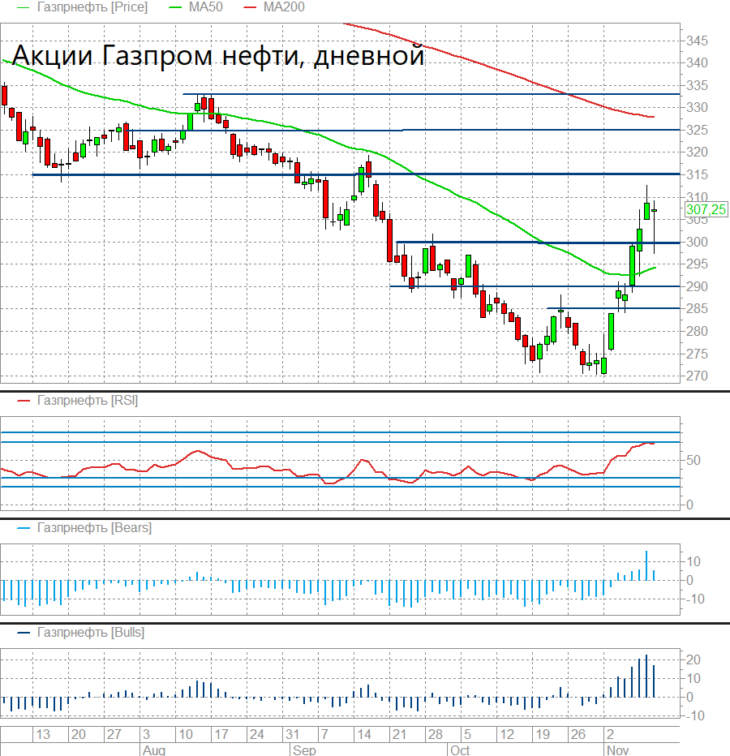Click price axis value 325

697,130
